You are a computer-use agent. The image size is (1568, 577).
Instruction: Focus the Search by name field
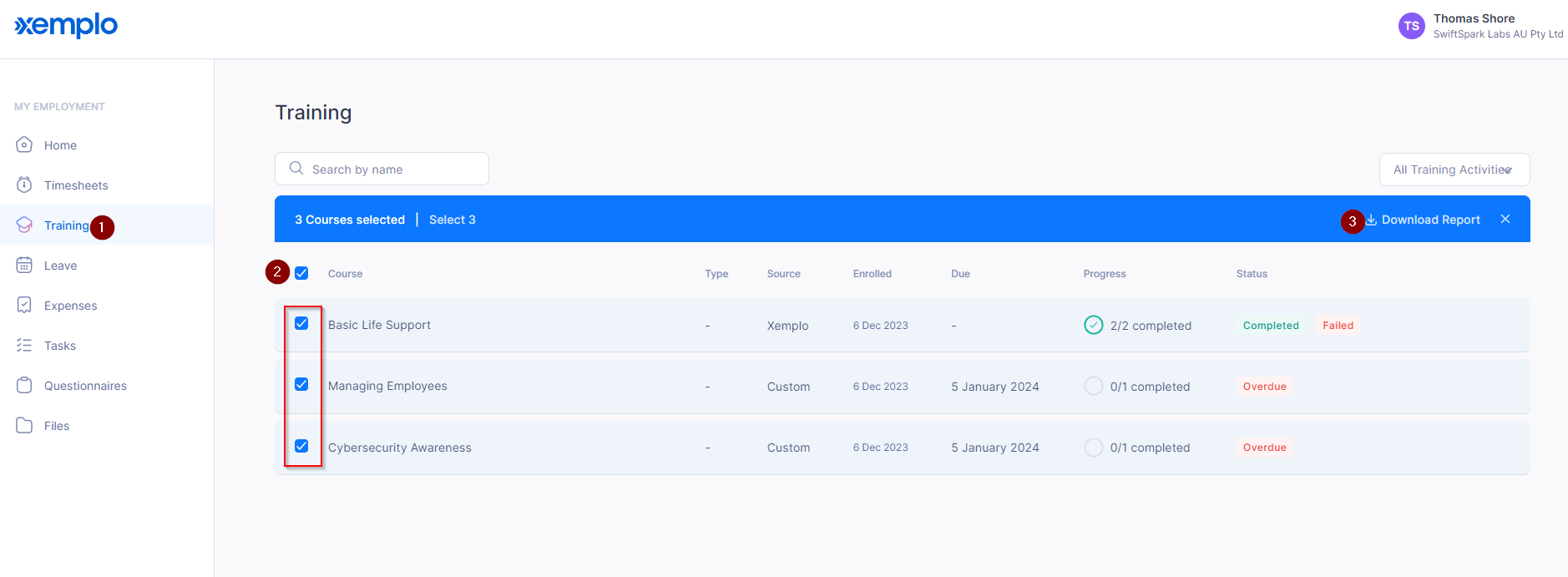click(x=382, y=169)
